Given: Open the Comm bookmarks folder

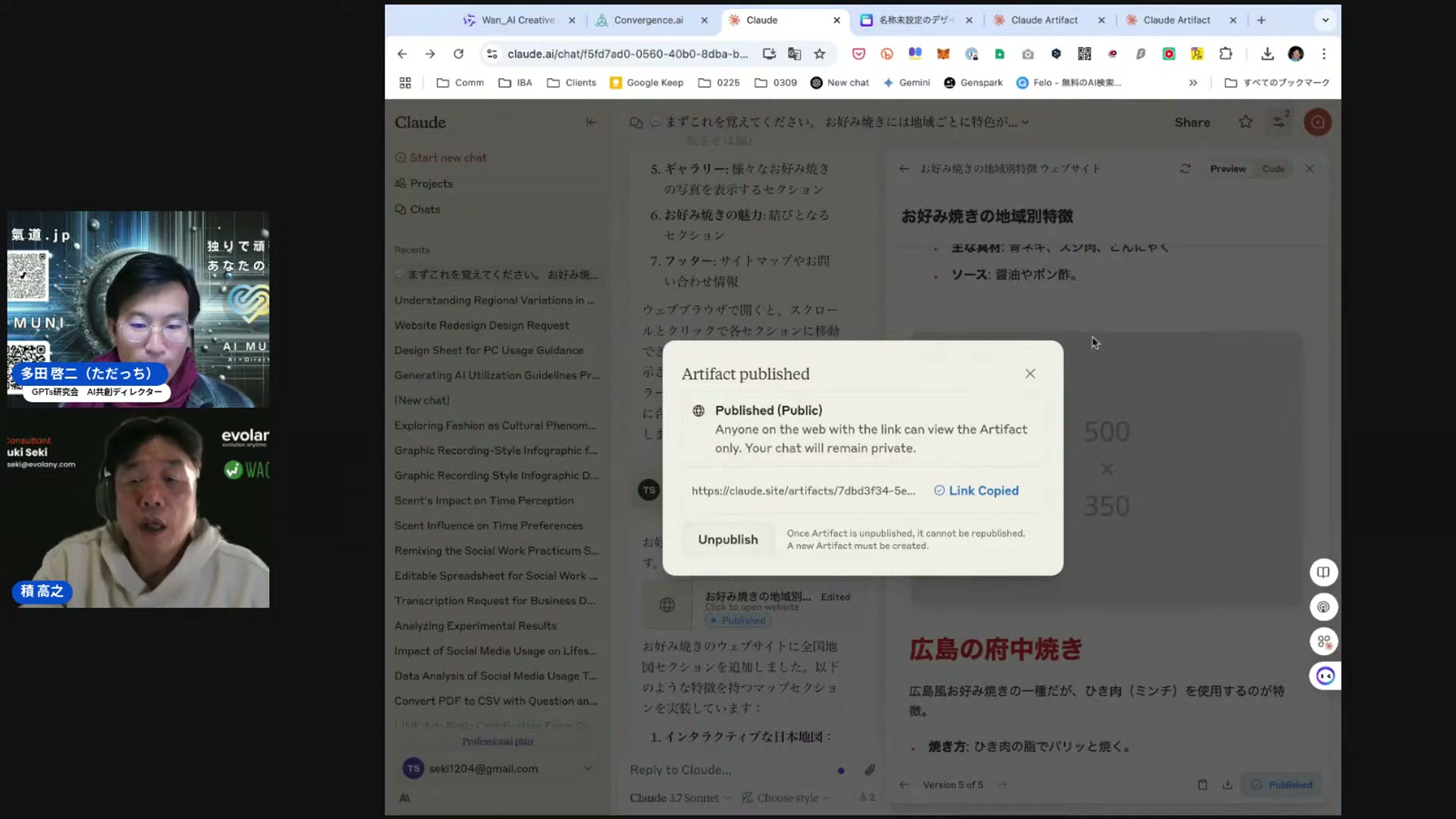Looking at the screenshot, I should point(460,83).
